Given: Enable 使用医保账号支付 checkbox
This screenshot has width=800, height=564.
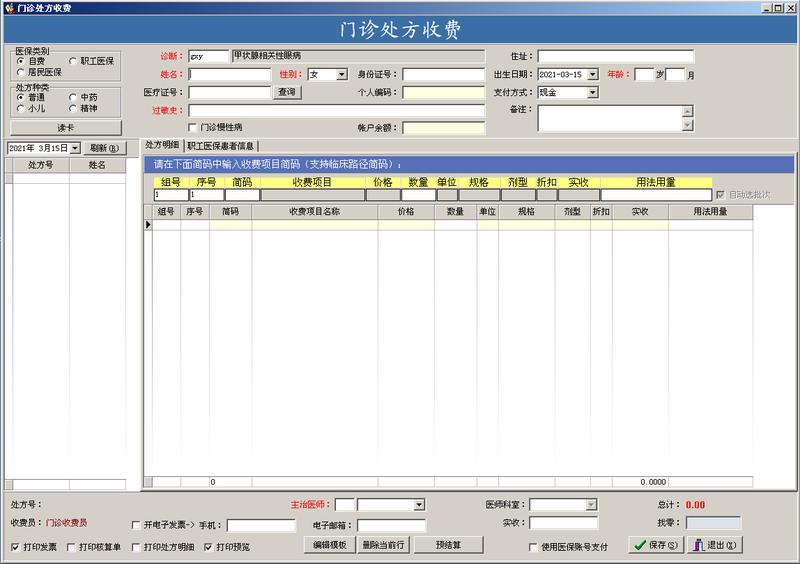Looking at the screenshot, I should click(533, 547).
